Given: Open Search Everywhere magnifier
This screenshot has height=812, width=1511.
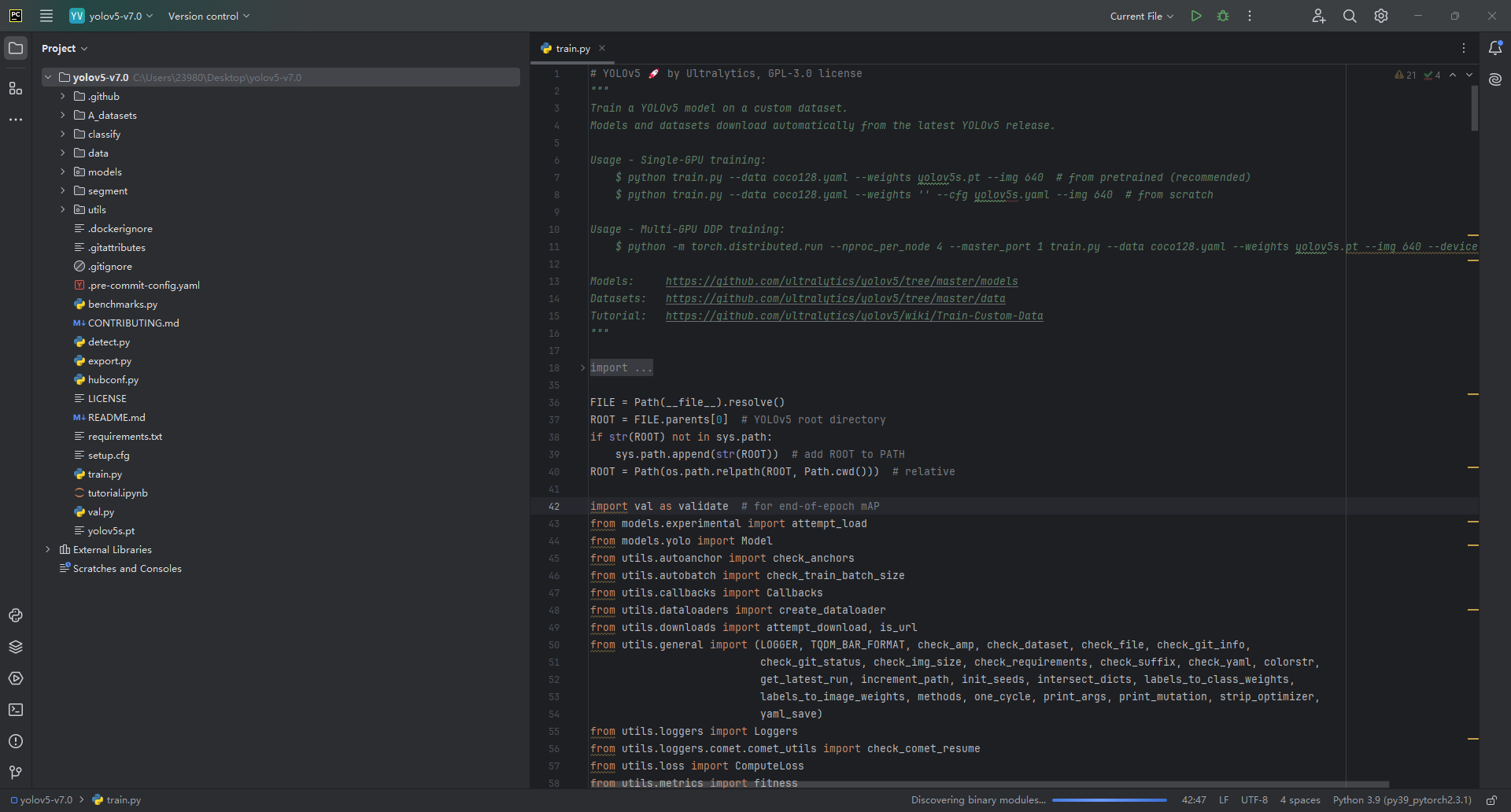Looking at the screenshot, I should click(x=1350, y=16).
